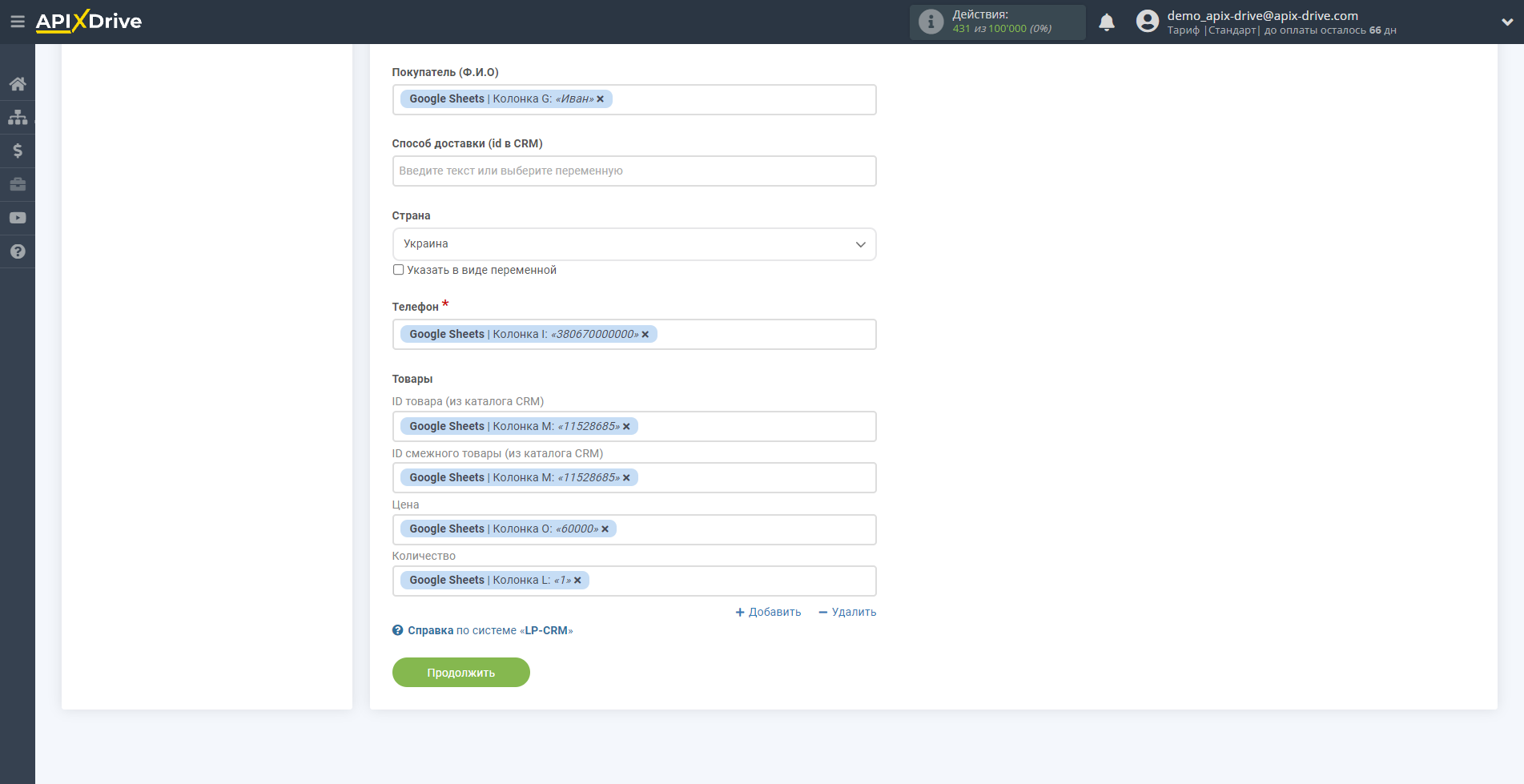Open the connections sitemap icon in sidebar
1524x784 pixels.
coord(18,117)
